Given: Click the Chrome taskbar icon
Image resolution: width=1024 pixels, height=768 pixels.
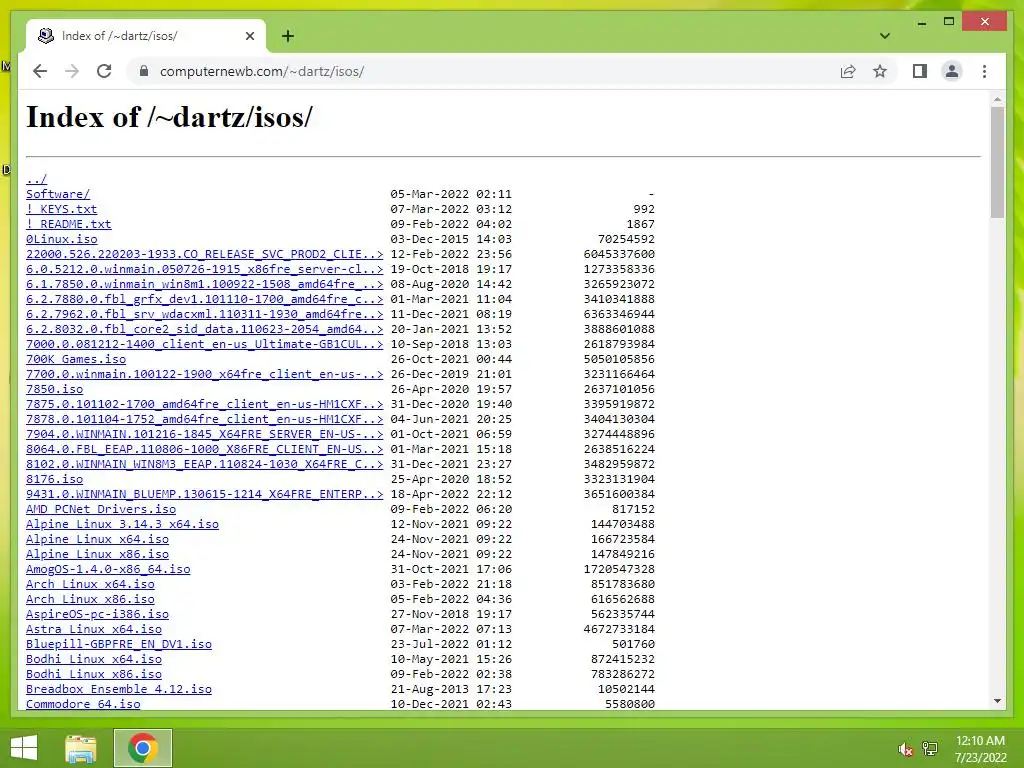Looking at the screenshot, I should [143, 748].
